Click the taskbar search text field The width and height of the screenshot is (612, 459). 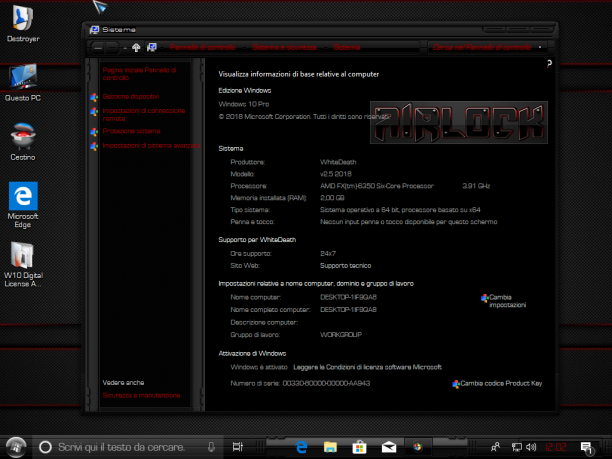coord(129,447)
